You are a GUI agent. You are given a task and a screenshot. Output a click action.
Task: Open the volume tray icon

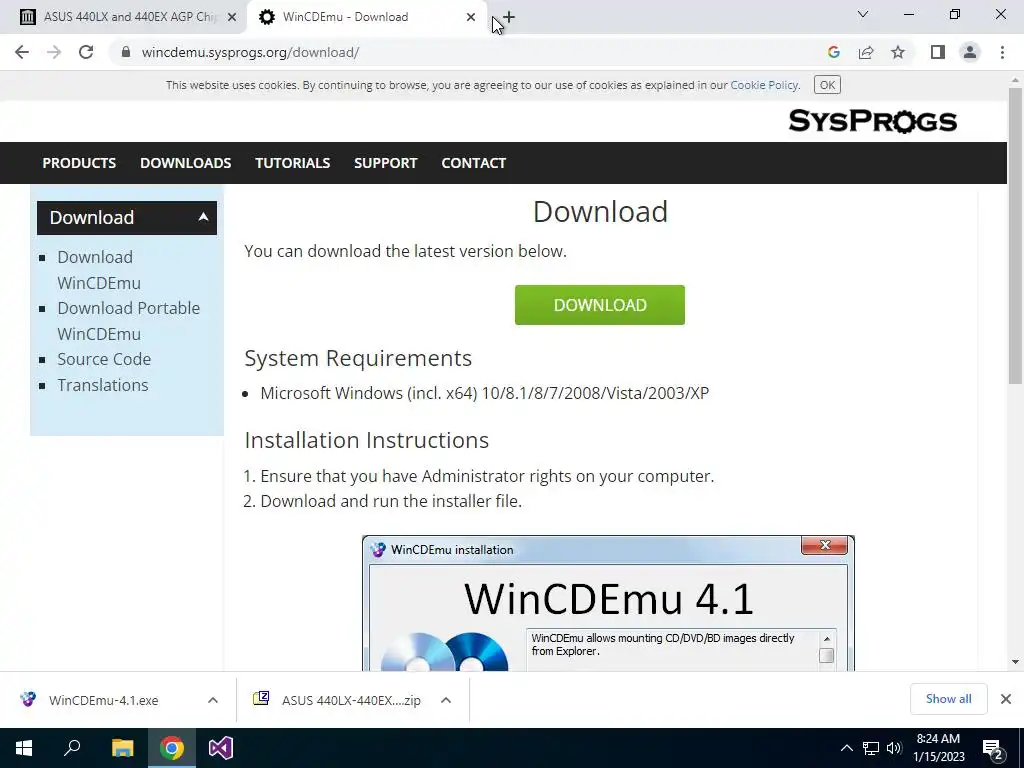(x=894, y=748)
